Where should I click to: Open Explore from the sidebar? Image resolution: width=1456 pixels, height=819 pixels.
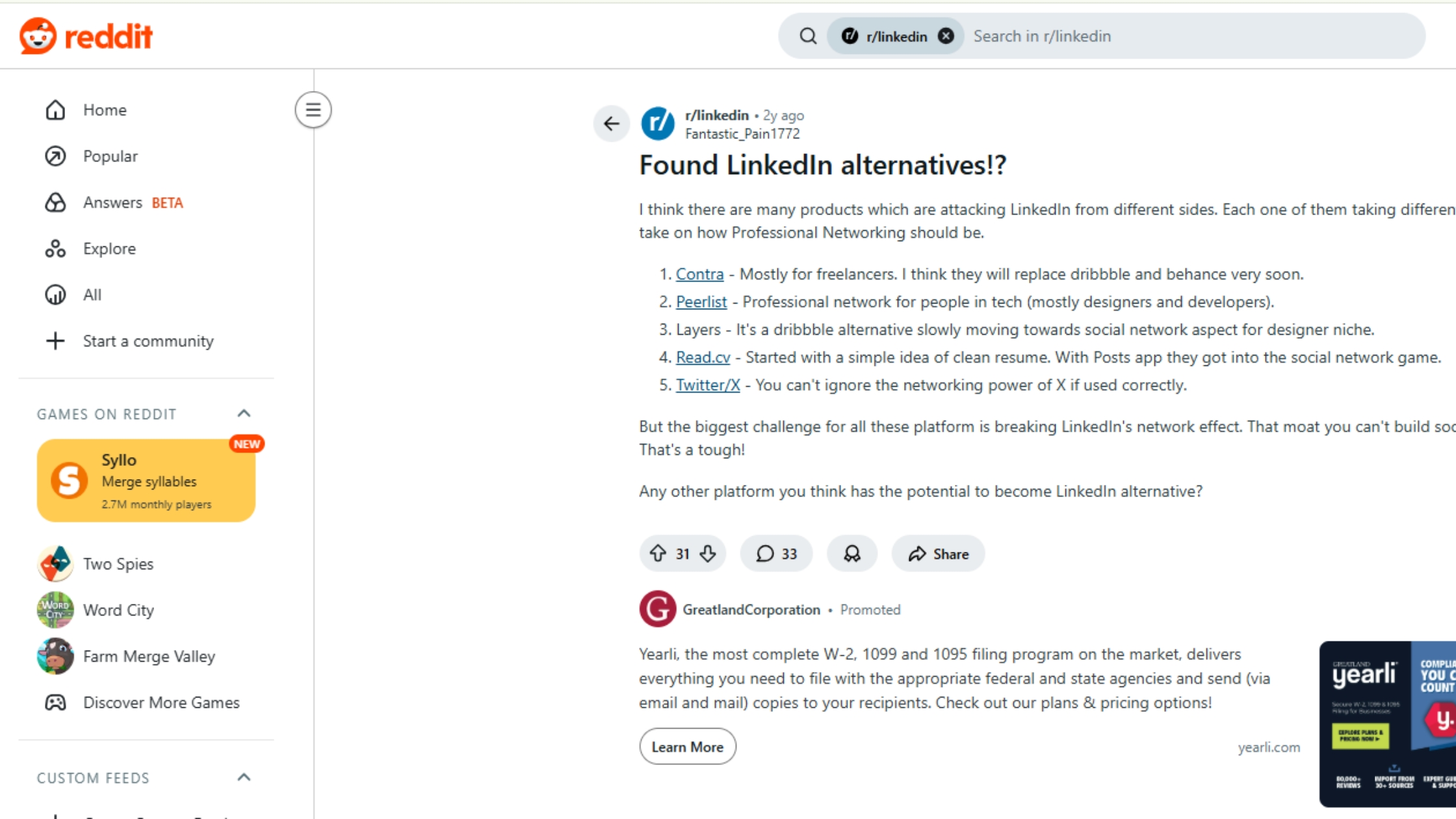(x=109, y=248)
